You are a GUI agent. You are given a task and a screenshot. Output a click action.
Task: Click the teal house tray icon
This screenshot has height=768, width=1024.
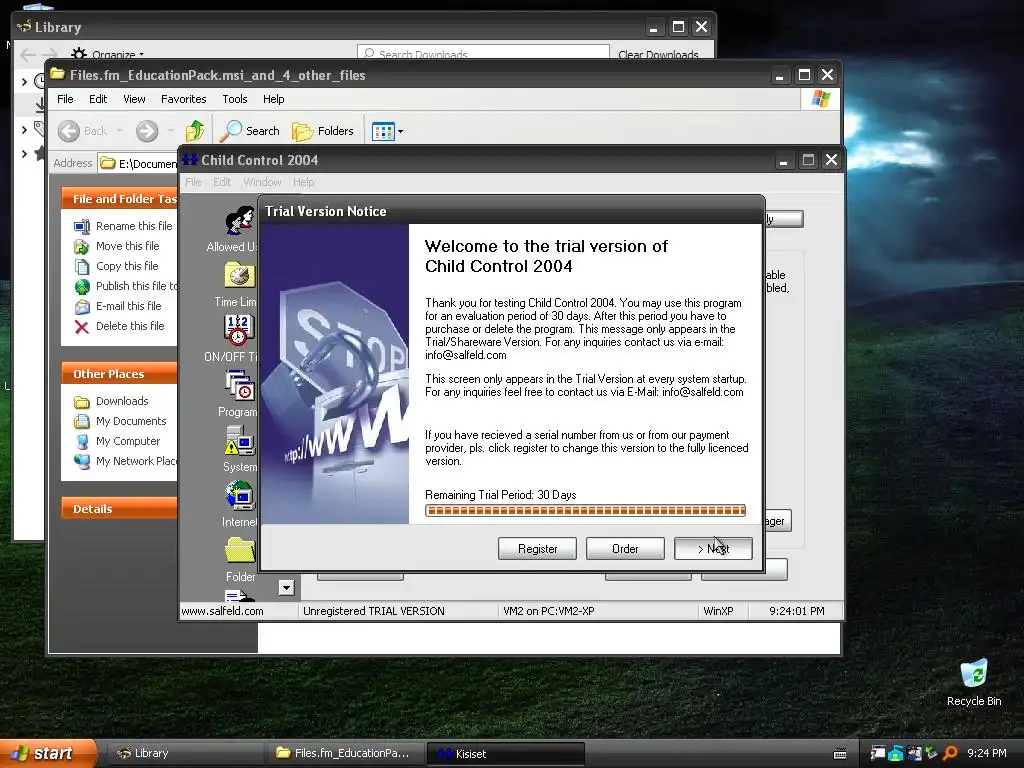click(896, 753)
